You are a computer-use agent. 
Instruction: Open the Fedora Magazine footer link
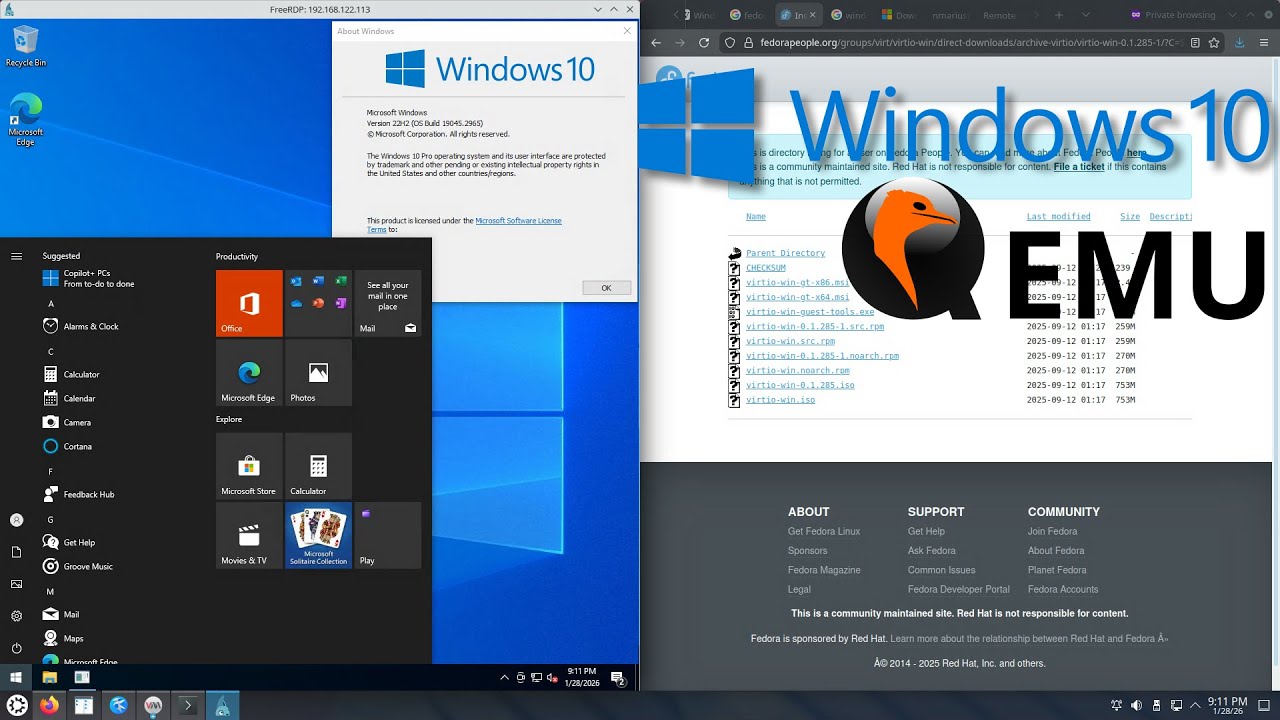click(824, 570)
